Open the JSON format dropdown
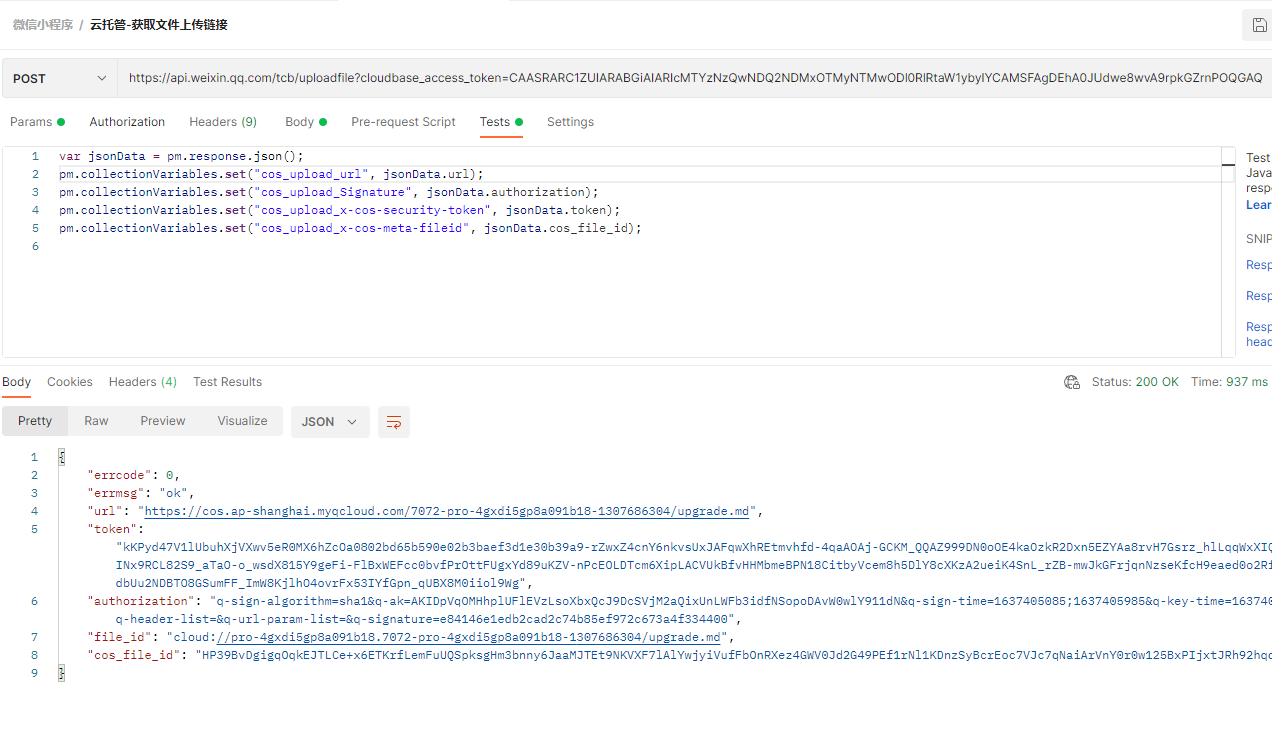The image size is (1272, 739). click(330, 422)
